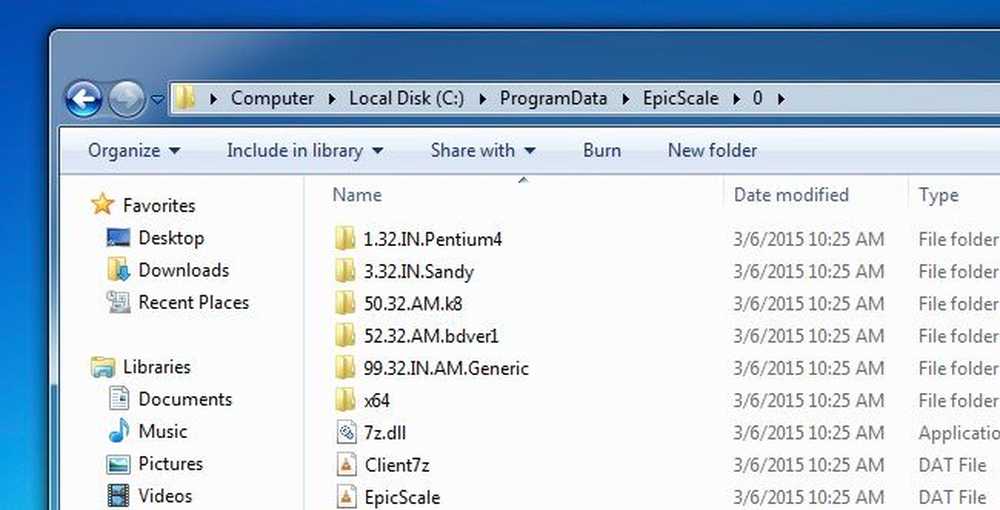
Task: Expand the arrow before Computer breadcrumb
Action: click(x=213, y=99)
